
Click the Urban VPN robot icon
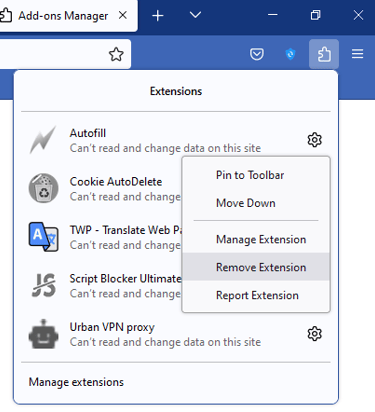pos(43,334)
